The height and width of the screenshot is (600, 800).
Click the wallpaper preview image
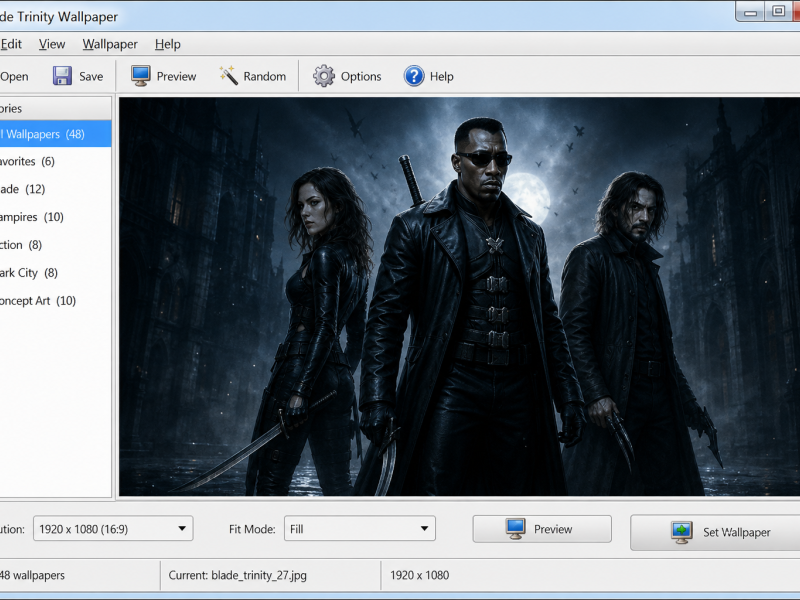point(459,296)
